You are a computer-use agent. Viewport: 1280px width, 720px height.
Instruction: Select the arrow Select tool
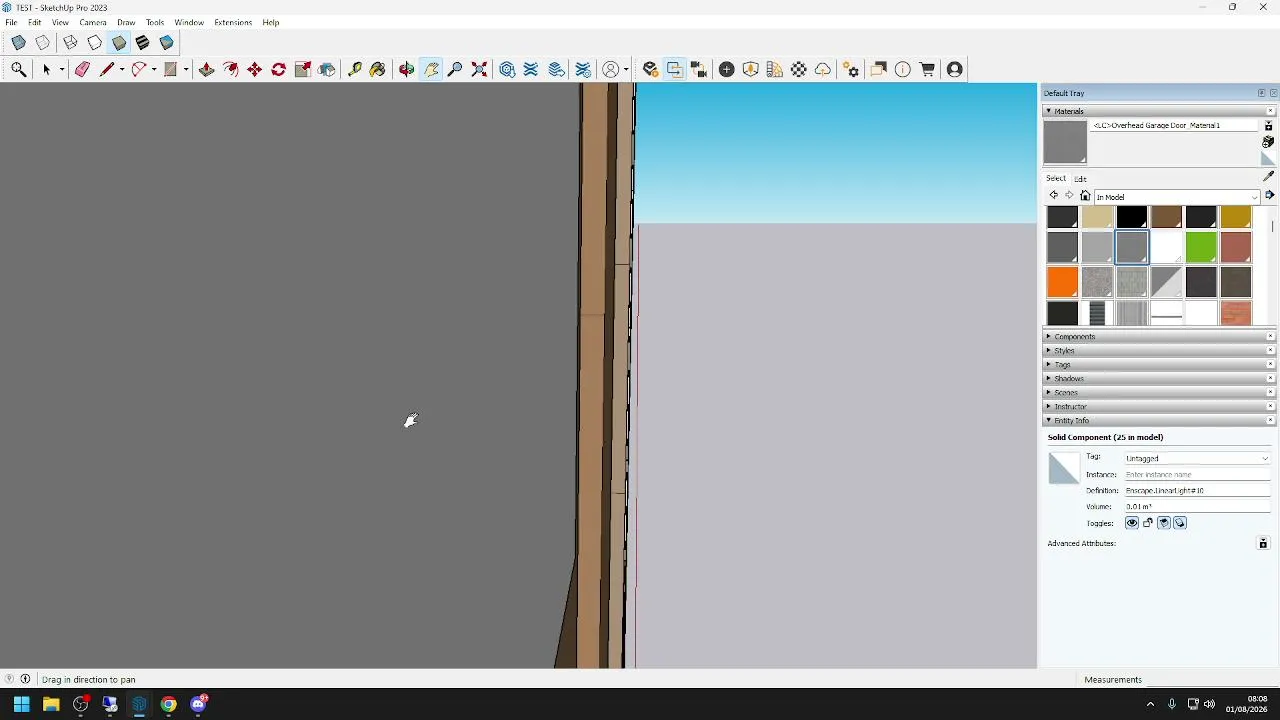click(x=46, y=69)
